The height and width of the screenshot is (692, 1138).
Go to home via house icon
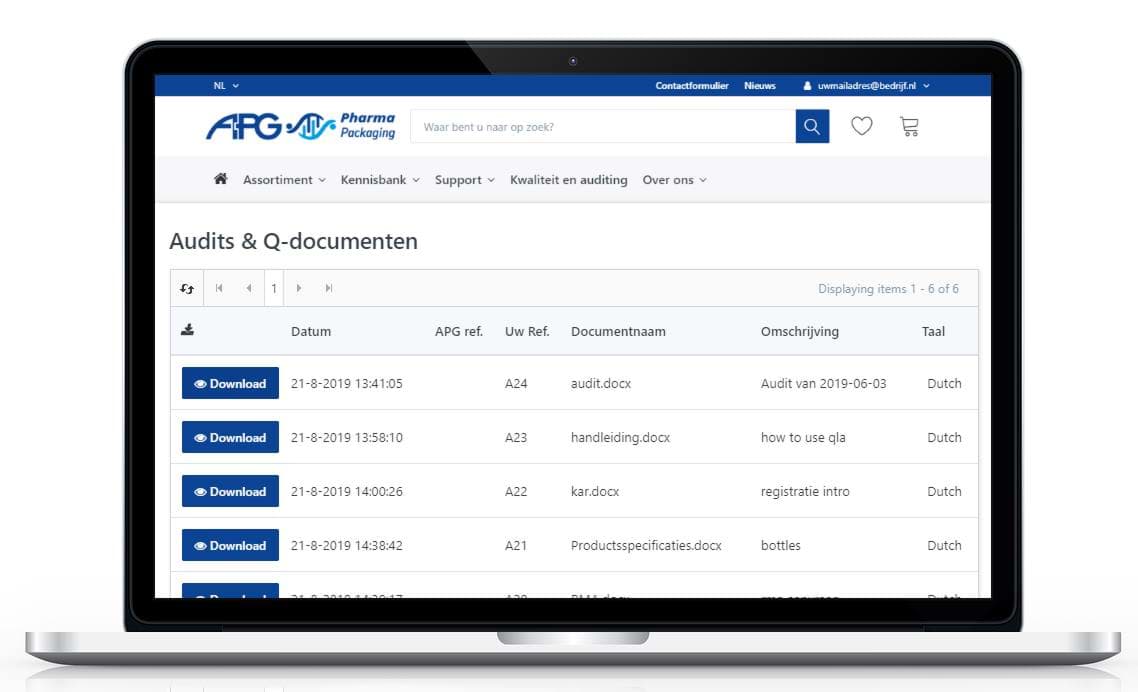coord(221,180)
